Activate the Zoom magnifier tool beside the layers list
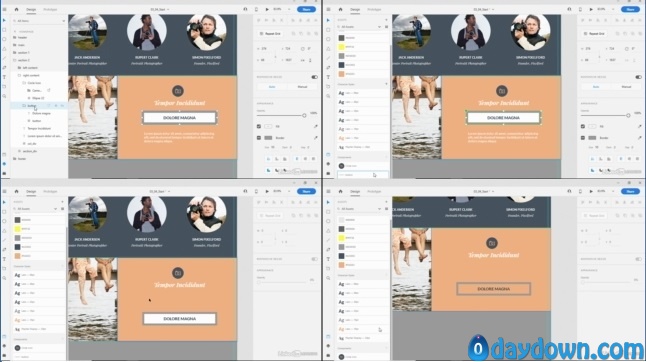The image size is (646, 362). pyautogui.click(x=5, y=96)
